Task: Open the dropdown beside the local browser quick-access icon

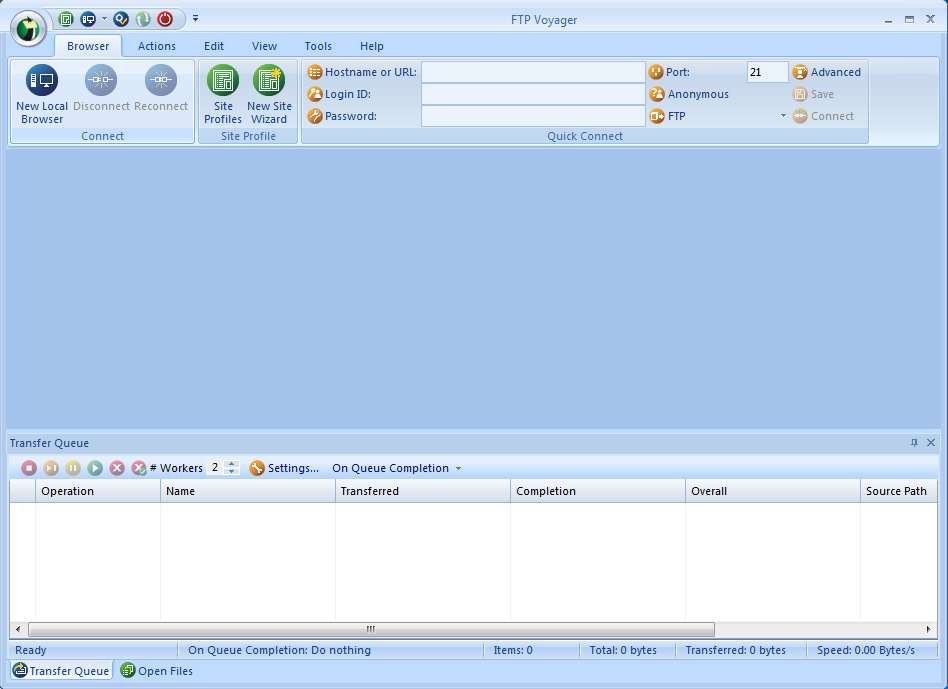Action: tap(104, 19)
